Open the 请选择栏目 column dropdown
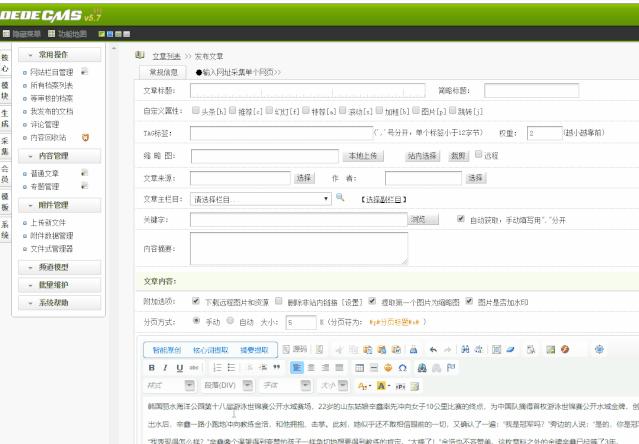 pyautogui.click(x=261, y=199)
